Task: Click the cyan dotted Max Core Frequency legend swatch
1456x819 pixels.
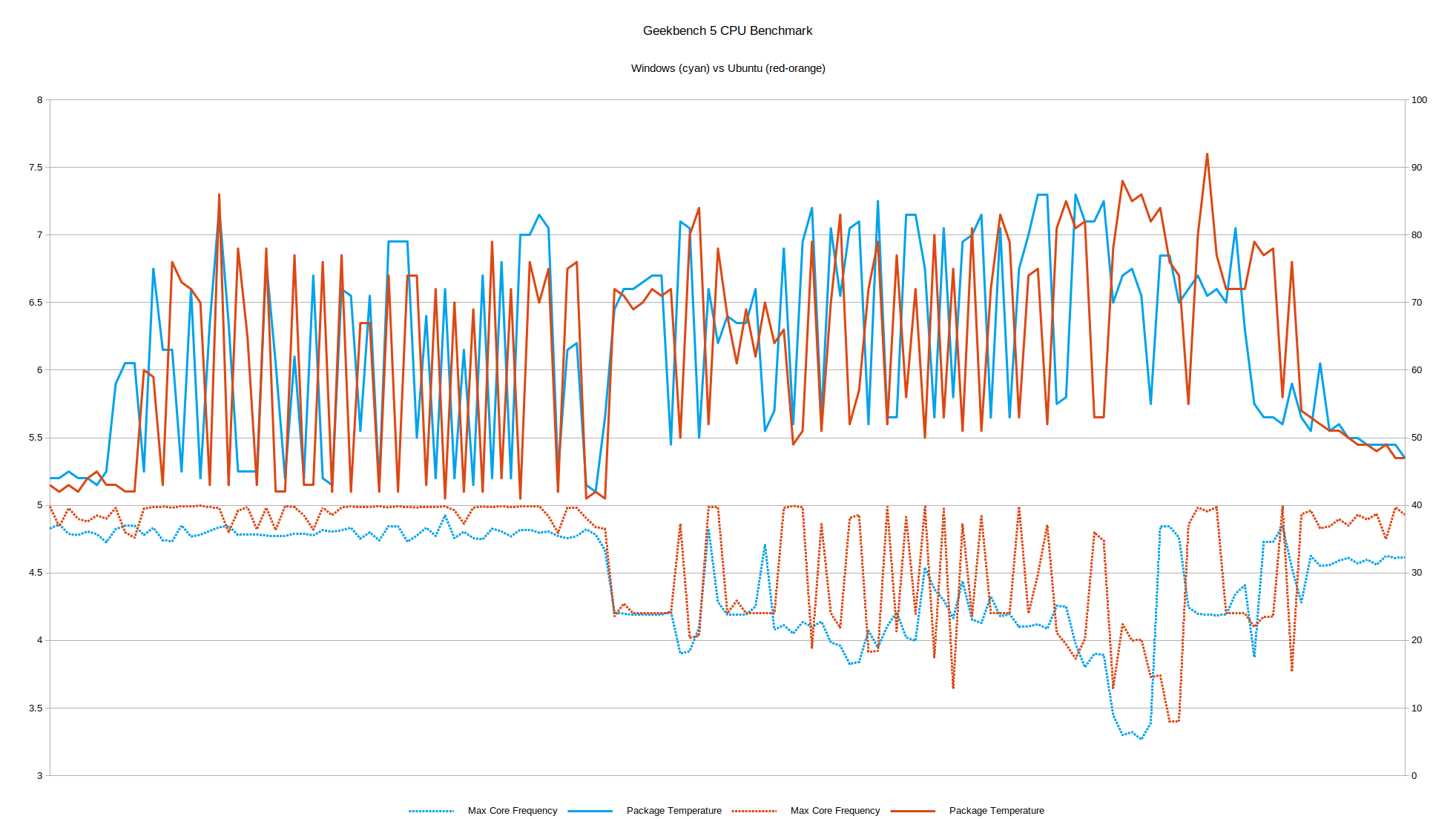Action: point(431,811)
